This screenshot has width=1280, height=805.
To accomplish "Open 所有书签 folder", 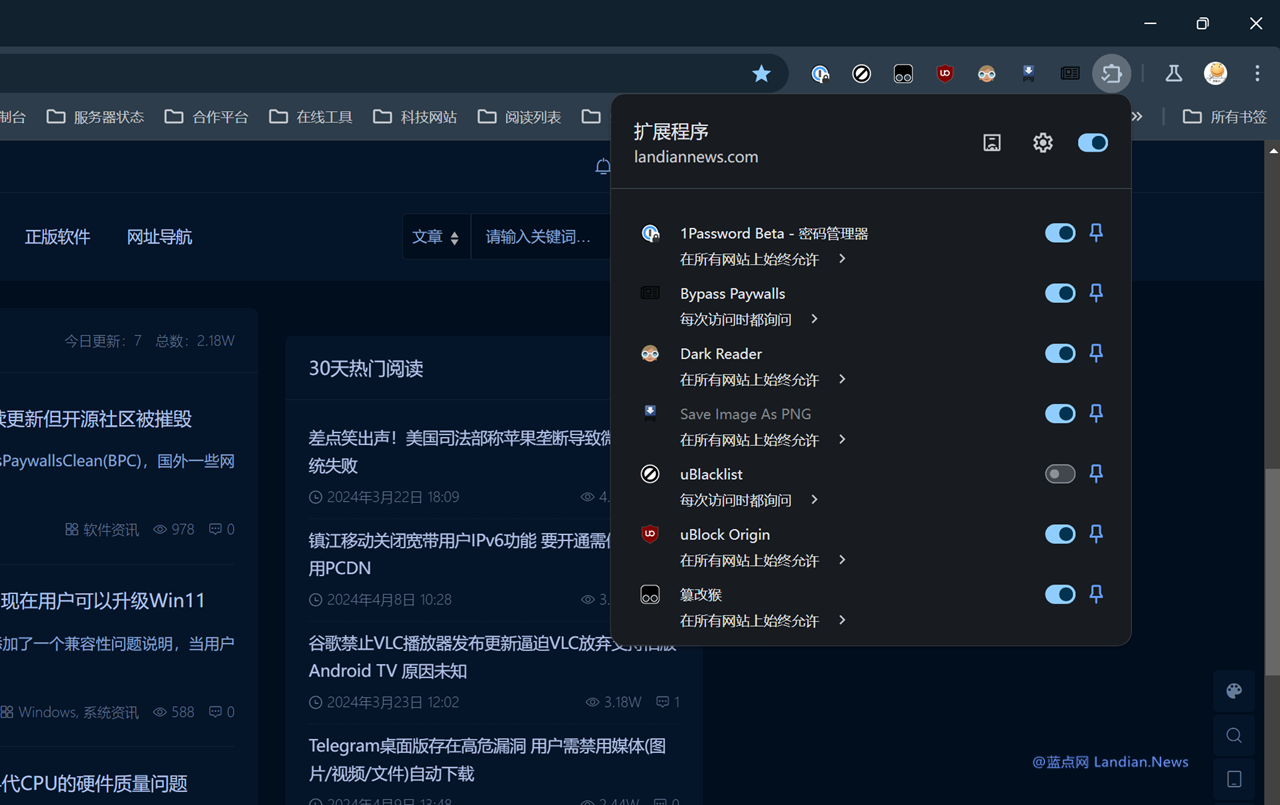I will coord(1225,117).
